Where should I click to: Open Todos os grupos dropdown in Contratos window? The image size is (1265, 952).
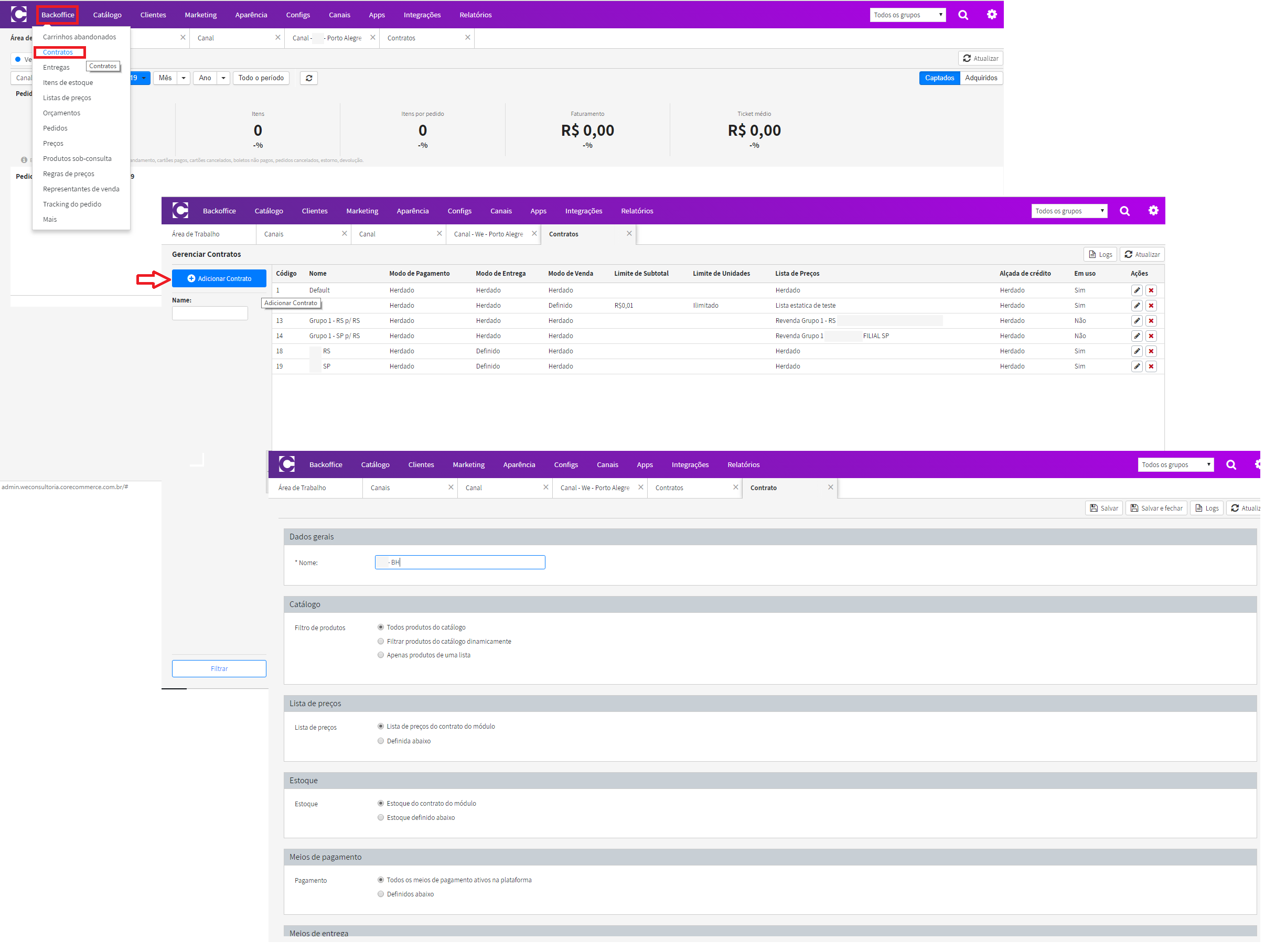[1069, 211]
